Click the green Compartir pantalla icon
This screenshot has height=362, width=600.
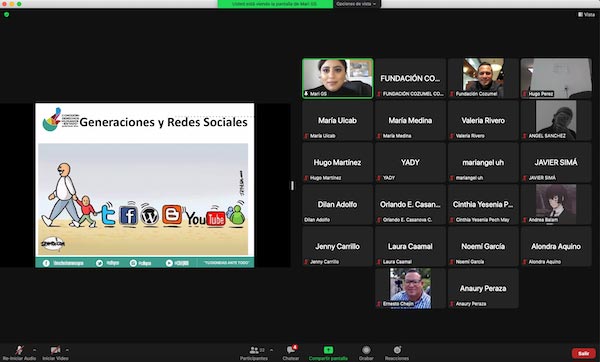pyautogui.click(x=328, y=350)
